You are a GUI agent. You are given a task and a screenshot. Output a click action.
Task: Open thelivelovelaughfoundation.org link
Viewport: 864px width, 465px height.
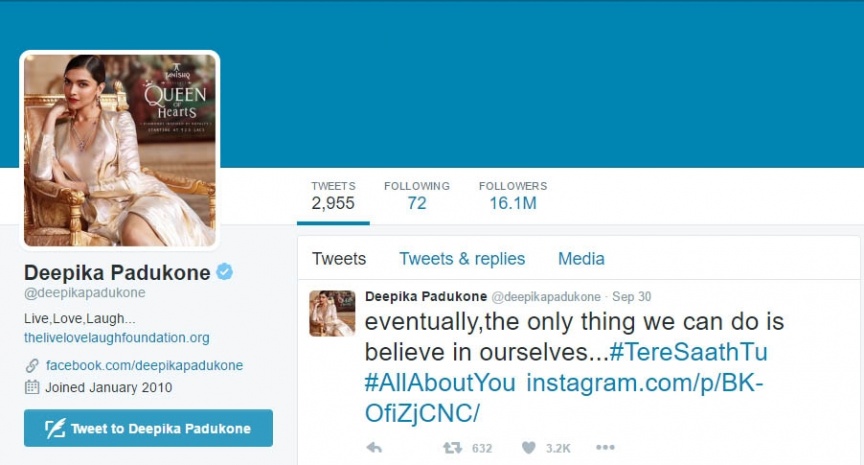point(117,338)
